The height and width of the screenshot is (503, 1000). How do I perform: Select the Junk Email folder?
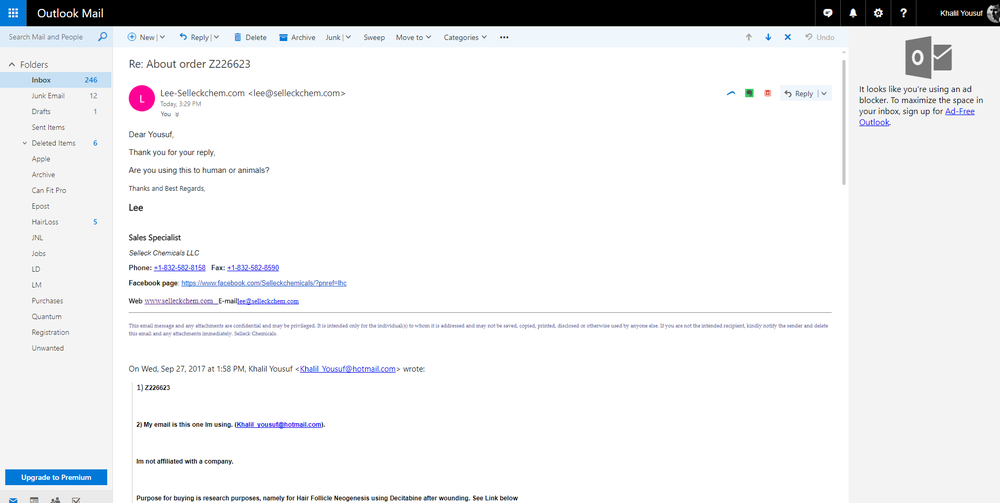48,96
